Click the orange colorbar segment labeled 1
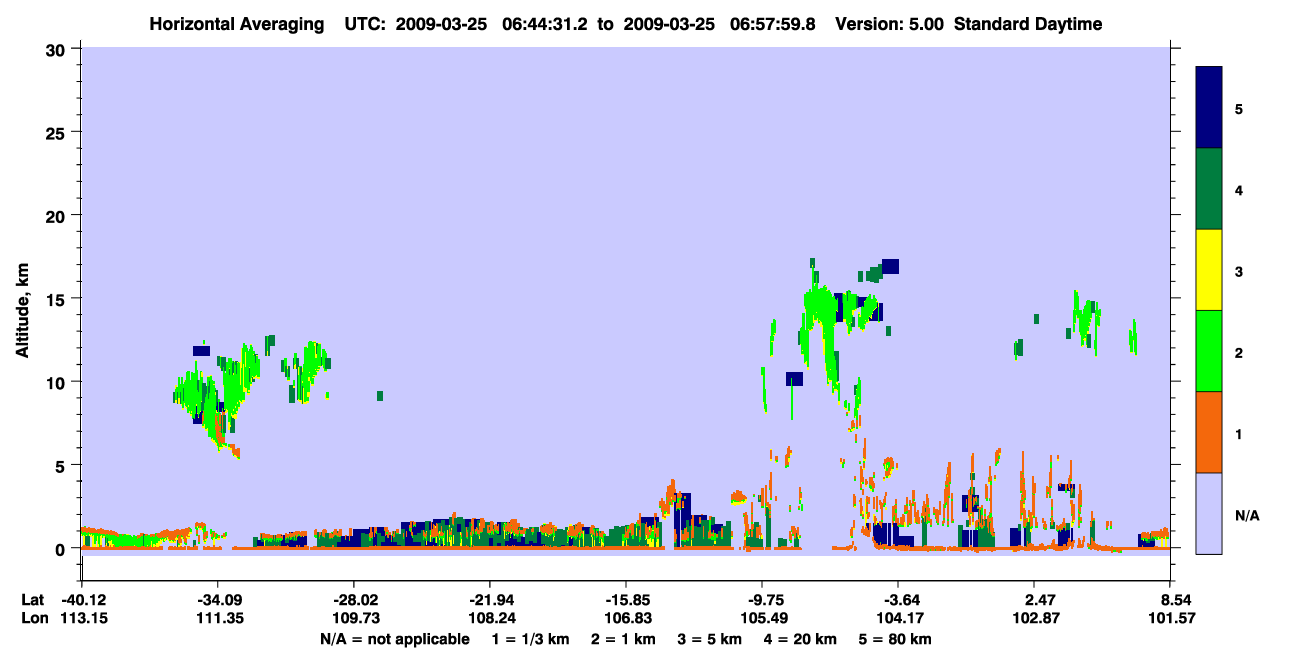Viewport: 1300px width, 667px height. 1209,432
